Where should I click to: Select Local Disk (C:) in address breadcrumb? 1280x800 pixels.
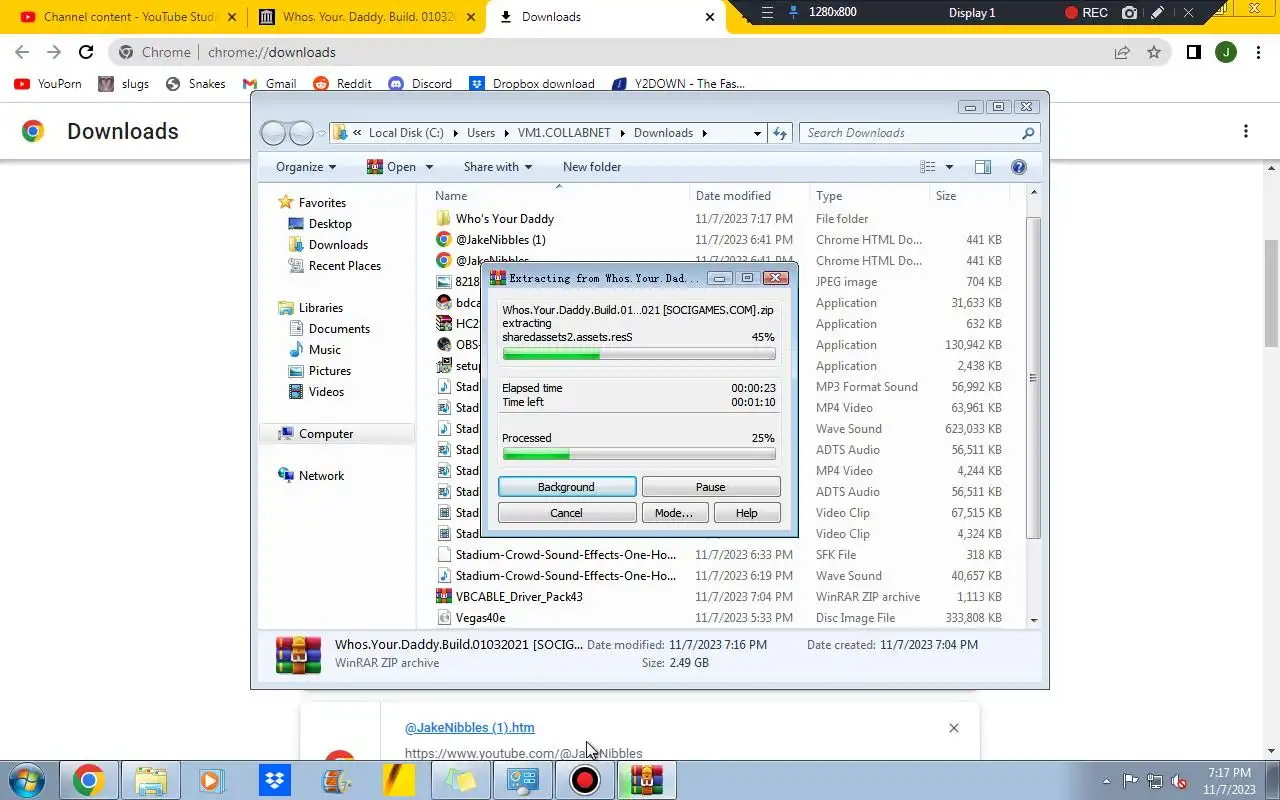coord(406,133)
